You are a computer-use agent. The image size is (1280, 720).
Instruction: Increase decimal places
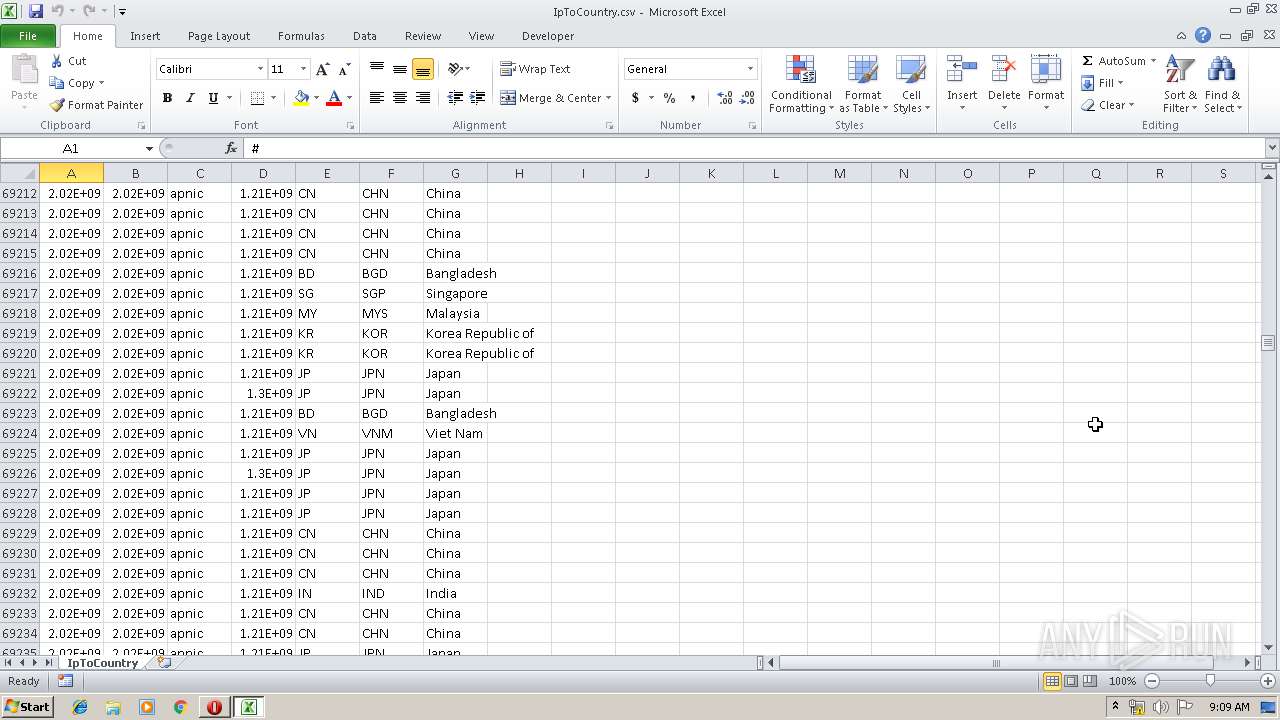(724, 98)
